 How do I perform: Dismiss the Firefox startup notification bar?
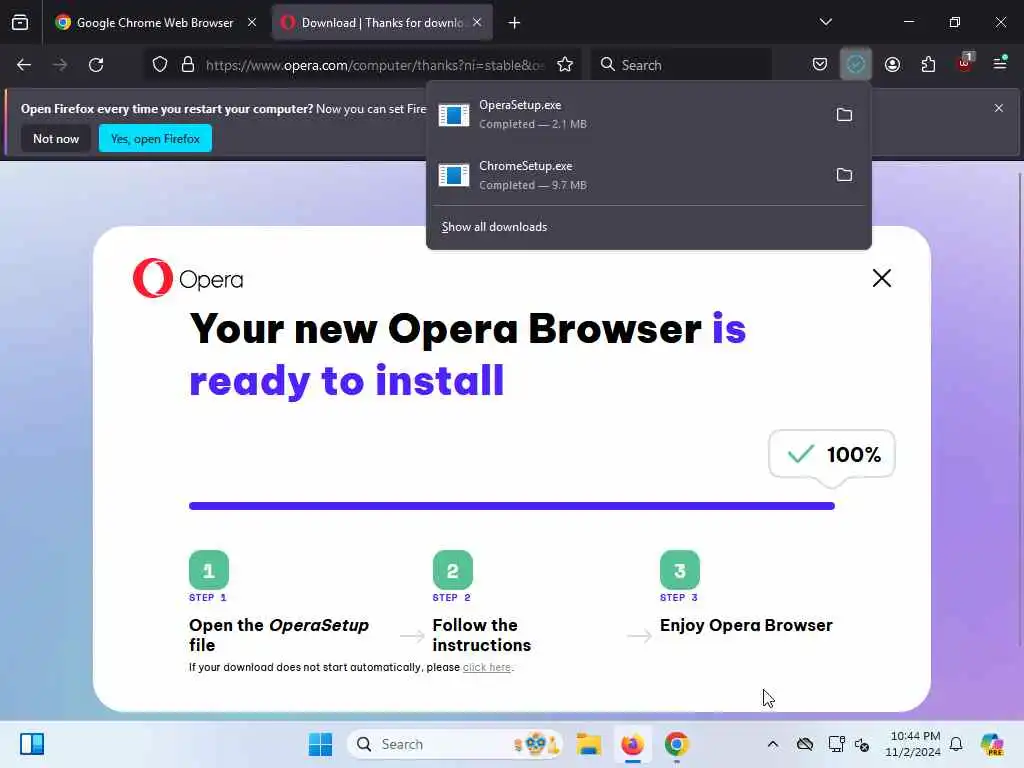(x=999, y=108)
